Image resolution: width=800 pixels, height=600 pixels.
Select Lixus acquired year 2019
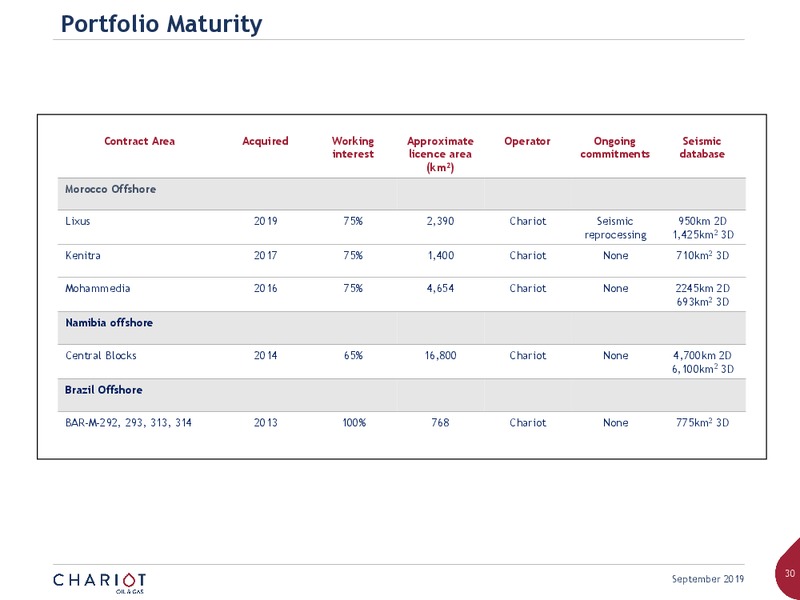tap(265, 221)
